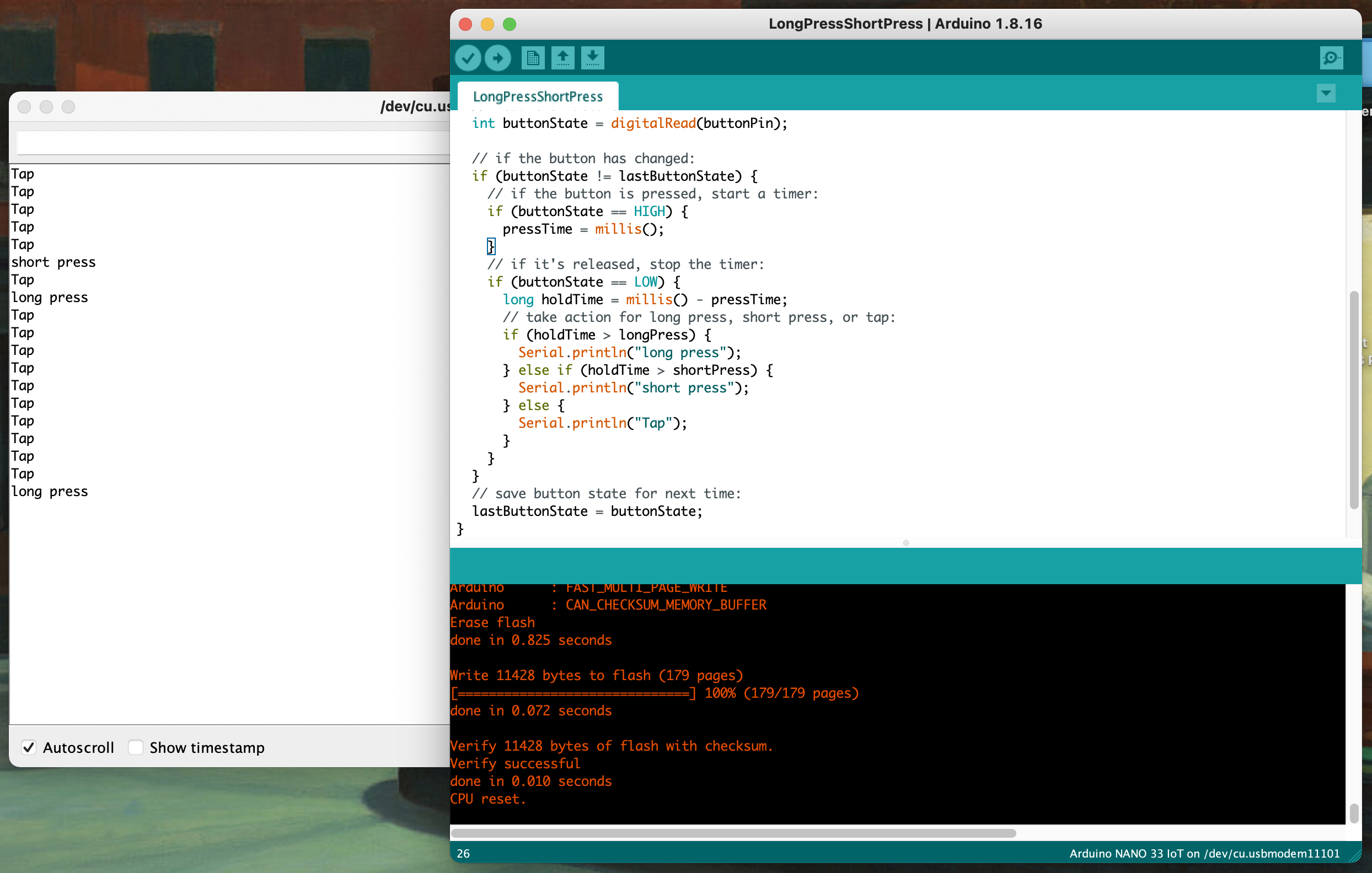Click the Open sketch up-arrow icon
The height and width of the screenshot is (873, 1372).
(562, 58)
